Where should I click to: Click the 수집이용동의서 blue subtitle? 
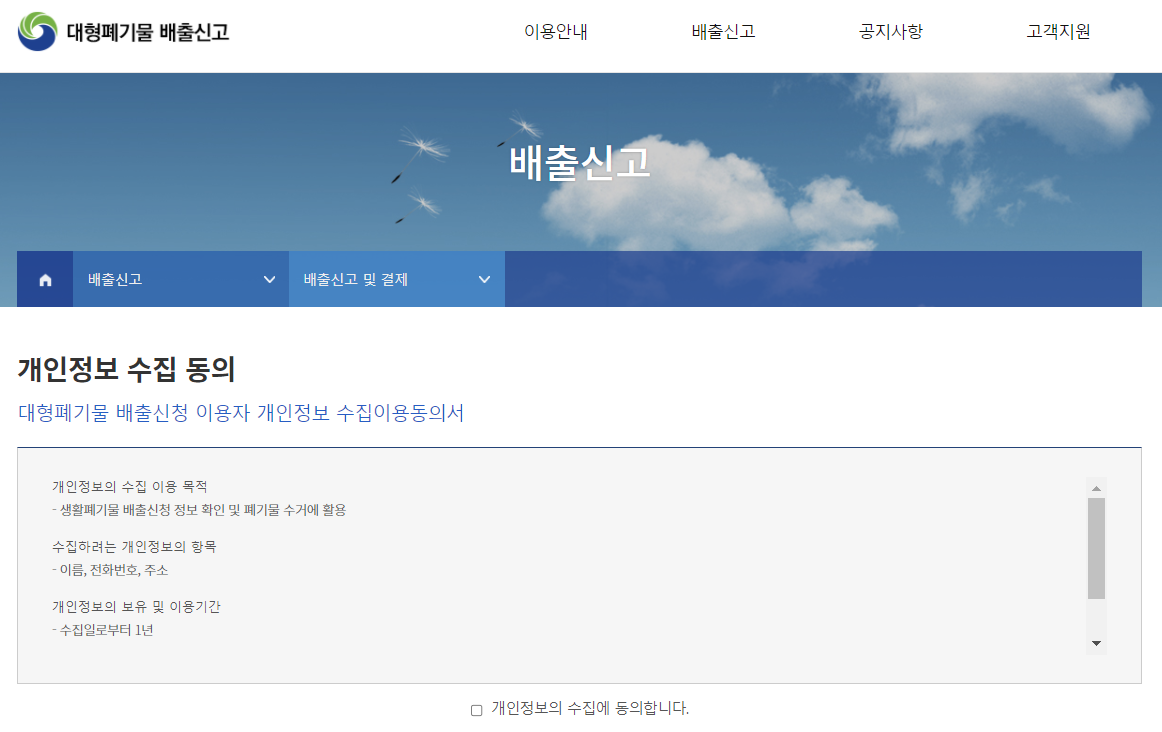coord(241,413)
